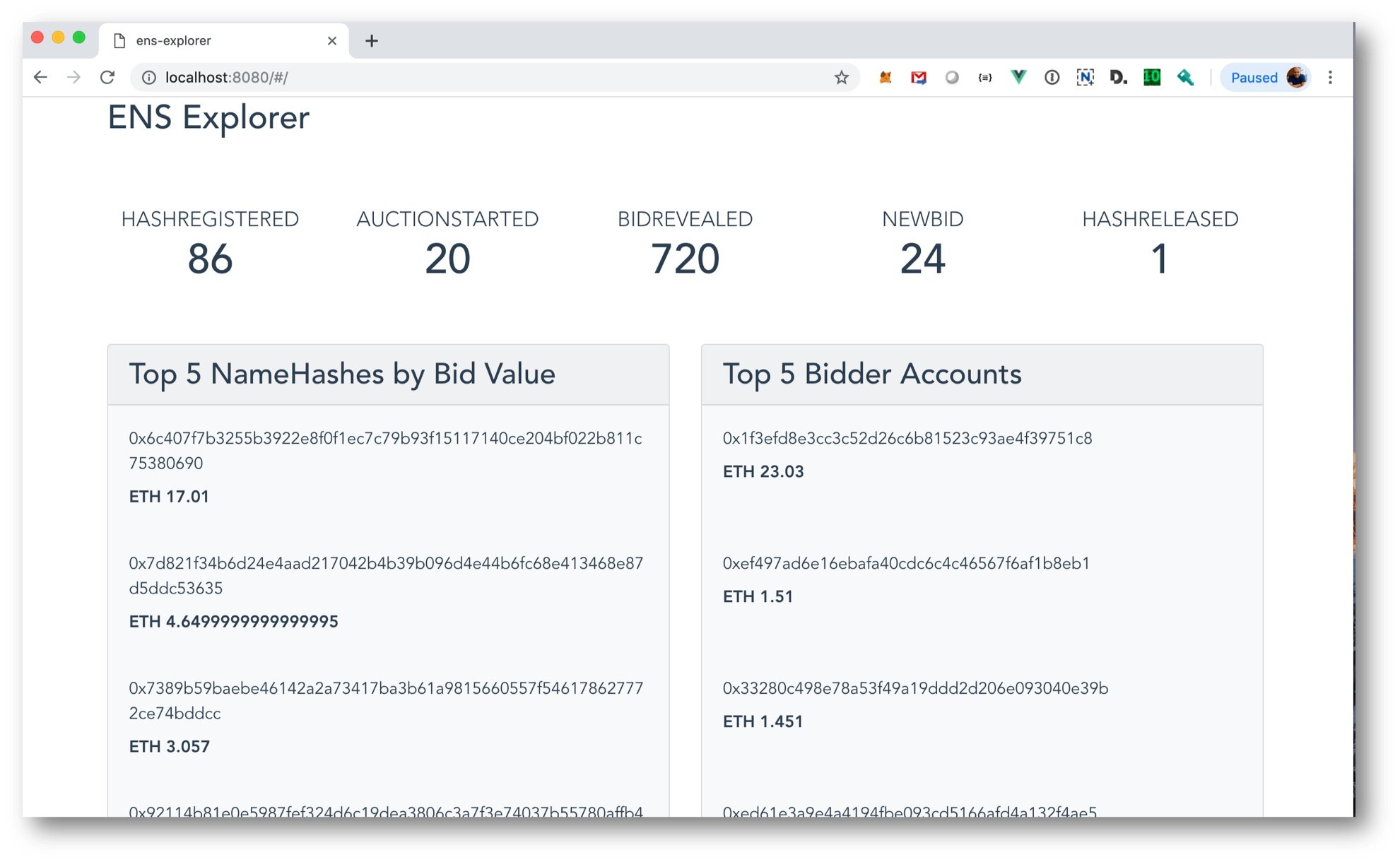Close the ens-explorer tab
The height and width of the screenshot is (862, 1400).
(331, 41)
